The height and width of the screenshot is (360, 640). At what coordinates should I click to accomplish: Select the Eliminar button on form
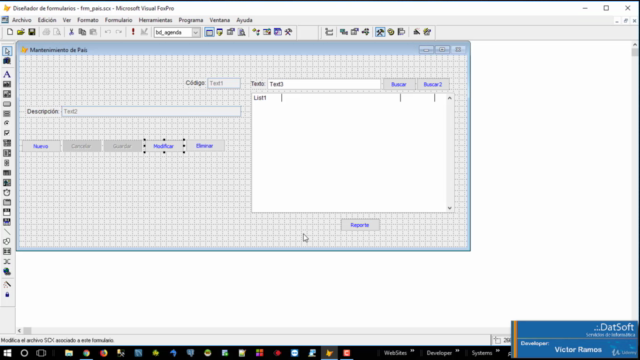pos(204,146)
